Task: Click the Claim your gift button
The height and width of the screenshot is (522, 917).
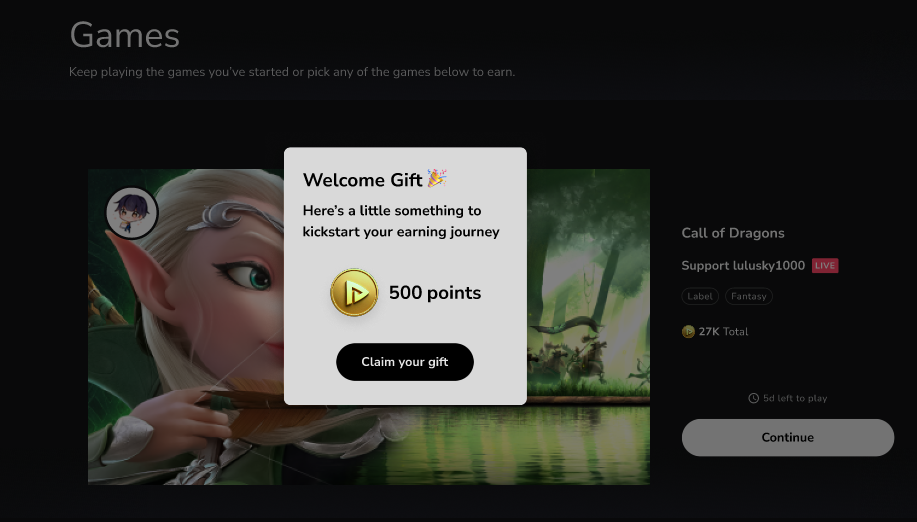Action: pos(405,362)
